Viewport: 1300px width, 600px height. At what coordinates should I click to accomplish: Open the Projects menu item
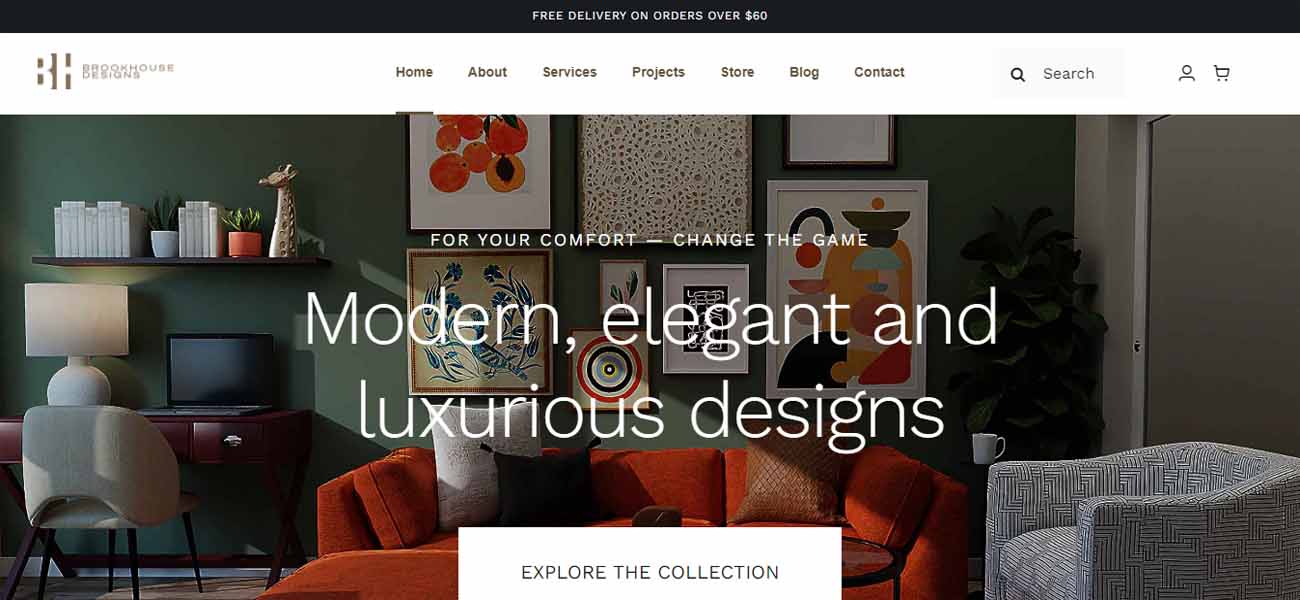658,72
